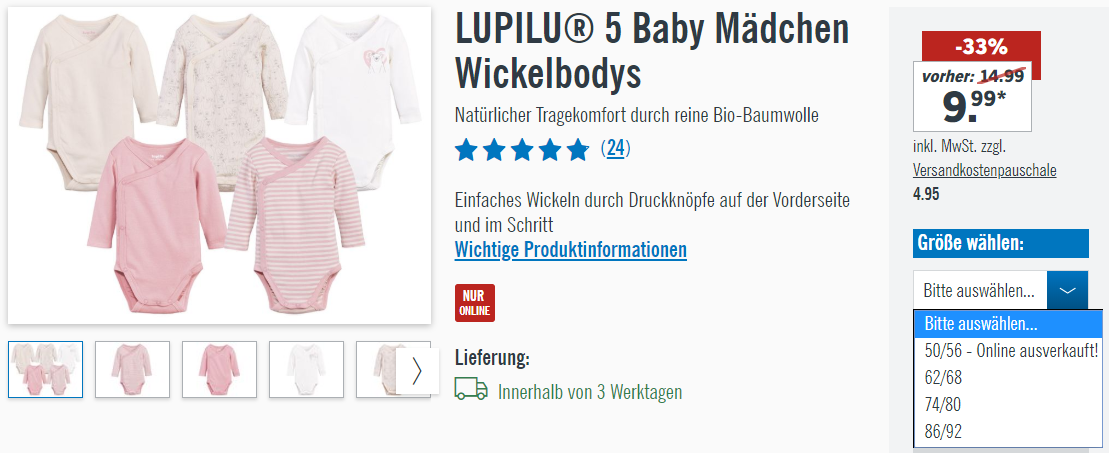Viewport: 1109px width, 453px height.
Task: Choose size 86/92 option
Action: [1008, 431]
